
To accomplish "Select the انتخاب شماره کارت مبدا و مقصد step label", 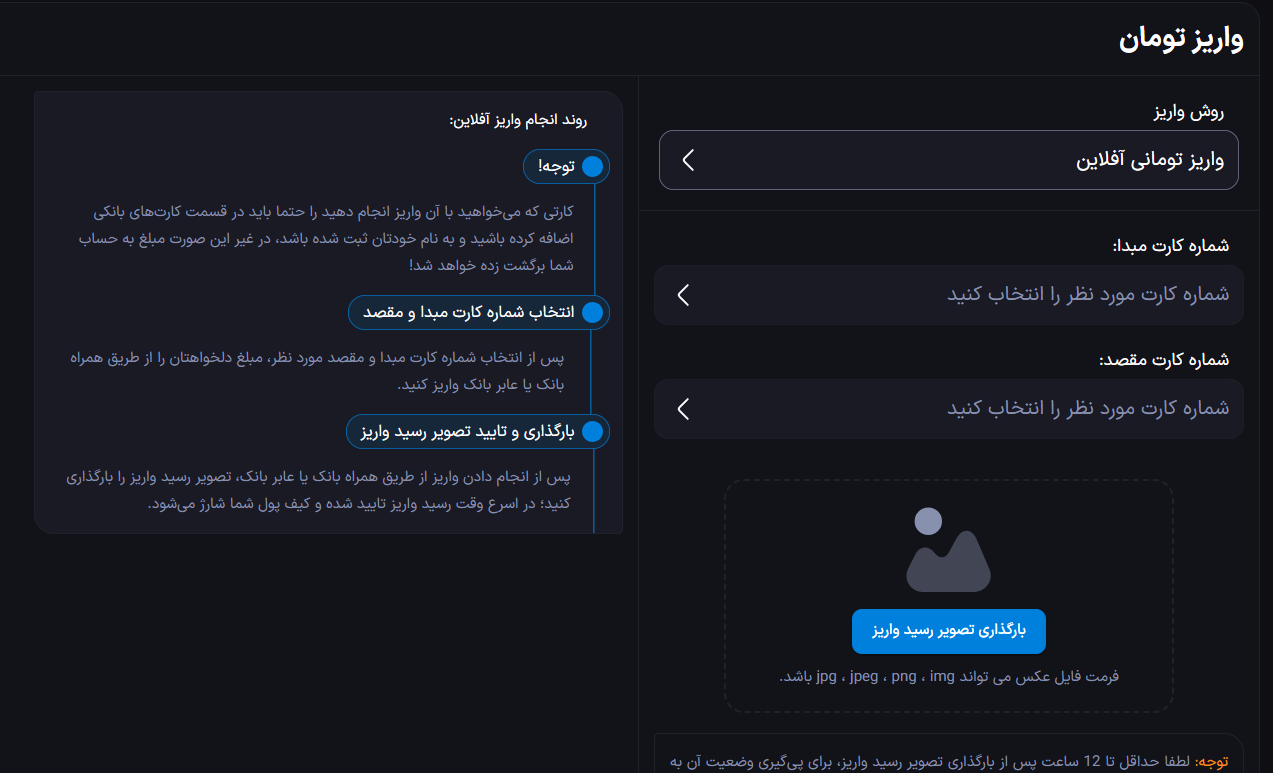I will [x=468, y=313].
